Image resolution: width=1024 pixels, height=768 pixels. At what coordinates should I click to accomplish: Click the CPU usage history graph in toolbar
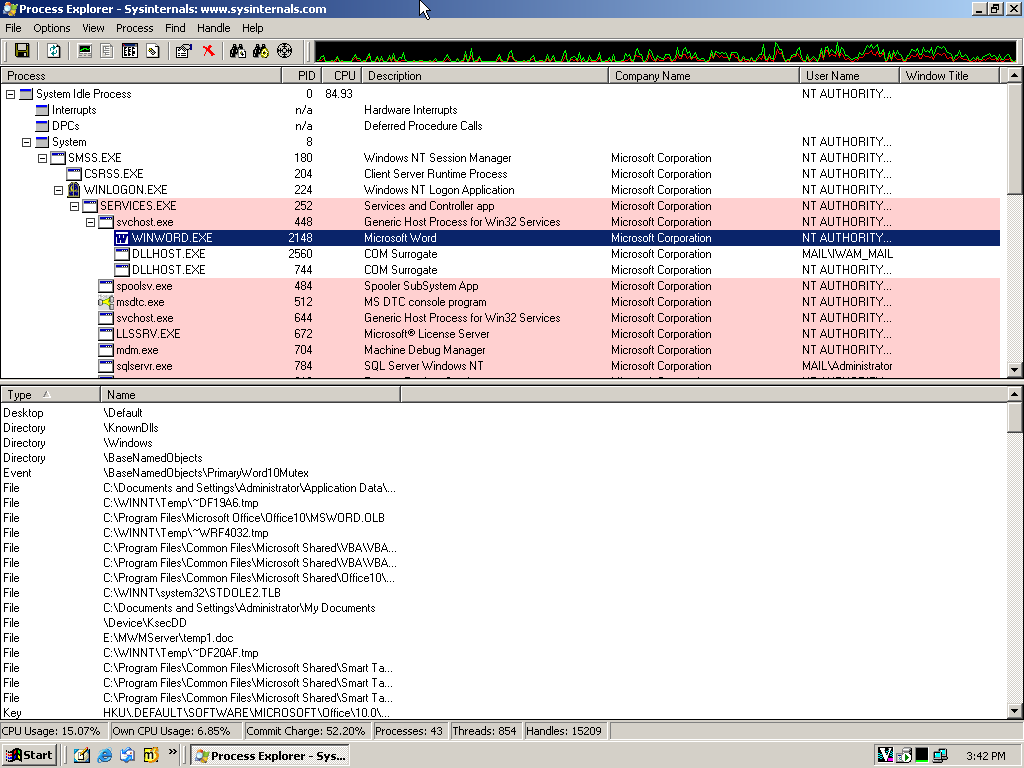coord(665,52)
